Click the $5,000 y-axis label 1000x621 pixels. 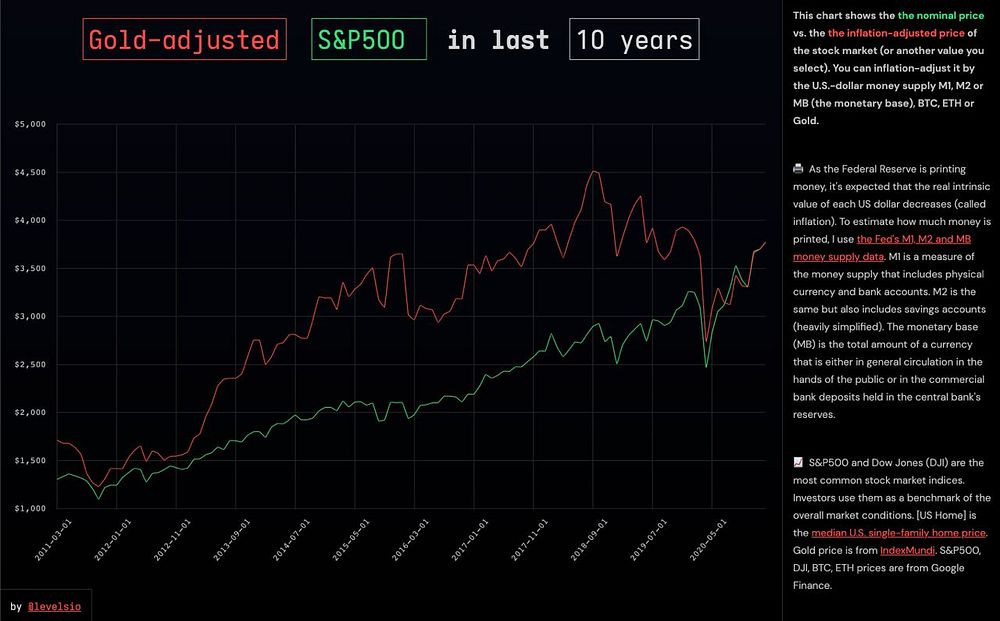coord(30,124)
